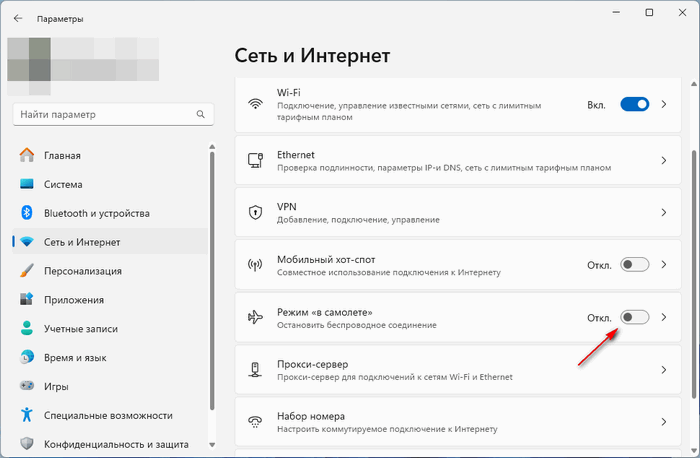Image resolution: width=700 pixels, height=458 pixels.
Task: Click the airplane mode icon
Action: (x=255, y=318)
